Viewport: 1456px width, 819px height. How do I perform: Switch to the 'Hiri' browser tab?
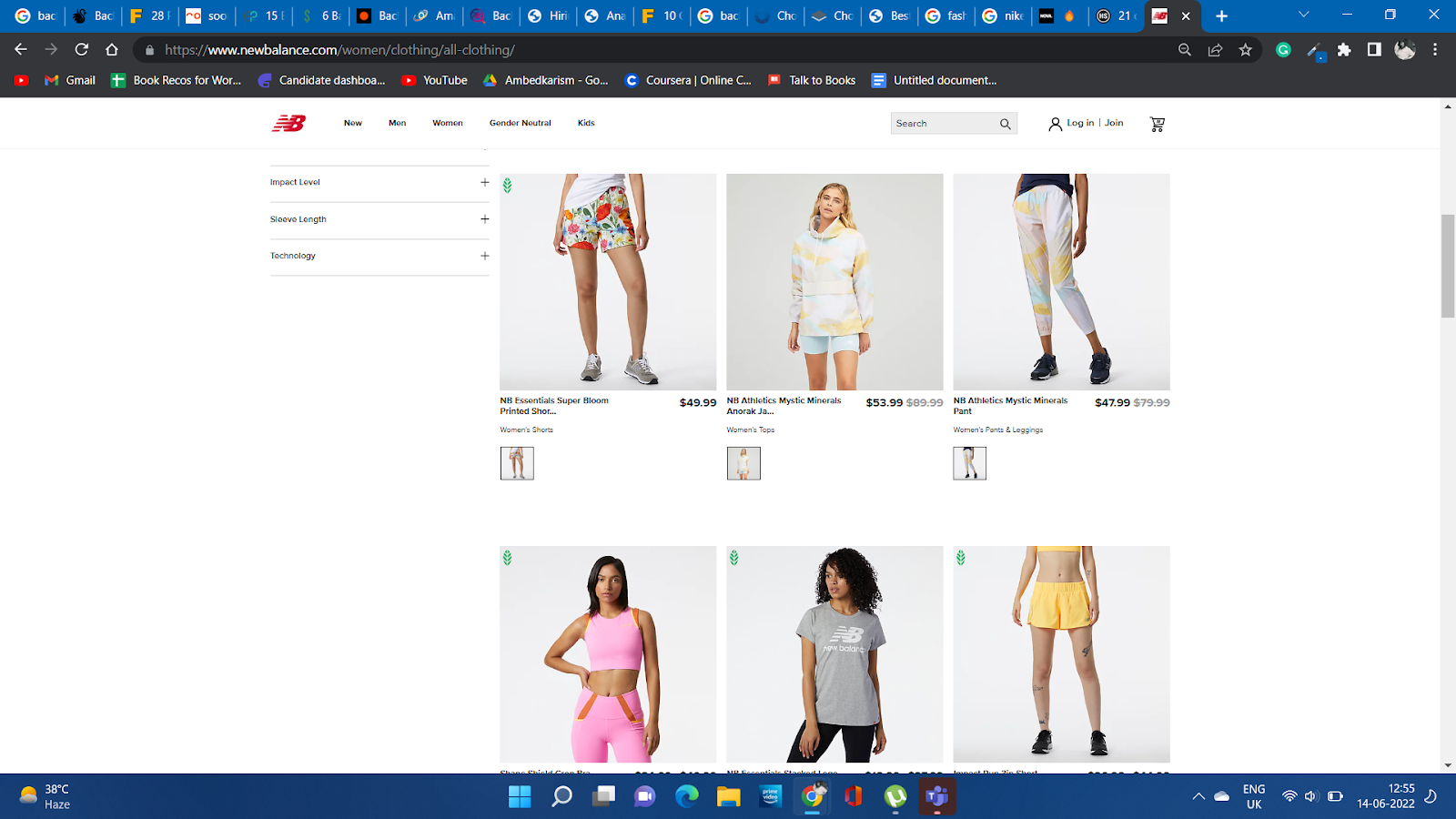pos(548,15)
